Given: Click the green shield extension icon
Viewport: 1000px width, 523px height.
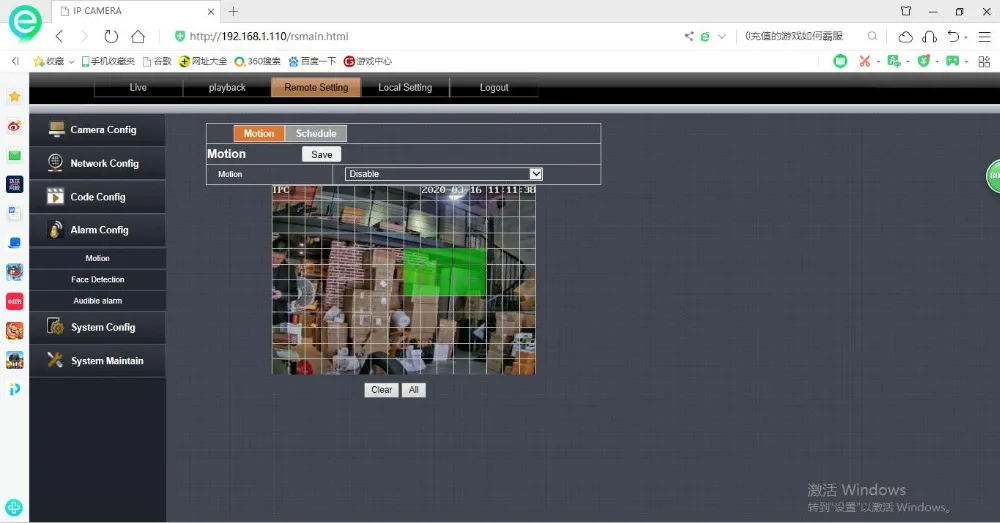Looking at the screenshot, I should pyautogui.click(x=923, y=61).
